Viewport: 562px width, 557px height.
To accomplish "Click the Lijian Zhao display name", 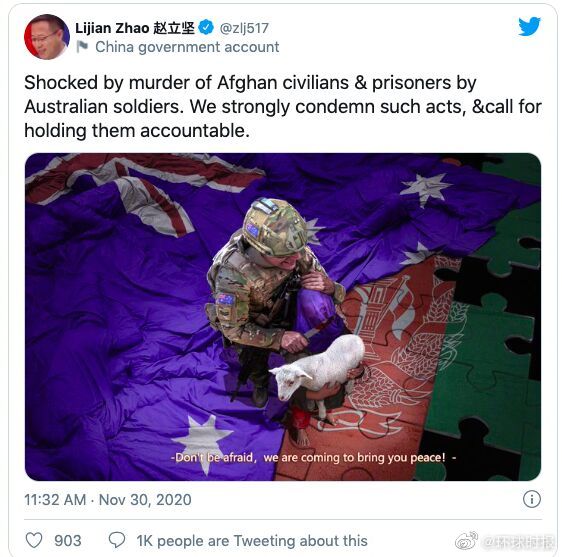I will pyautogui.click(x=112, y=28).
